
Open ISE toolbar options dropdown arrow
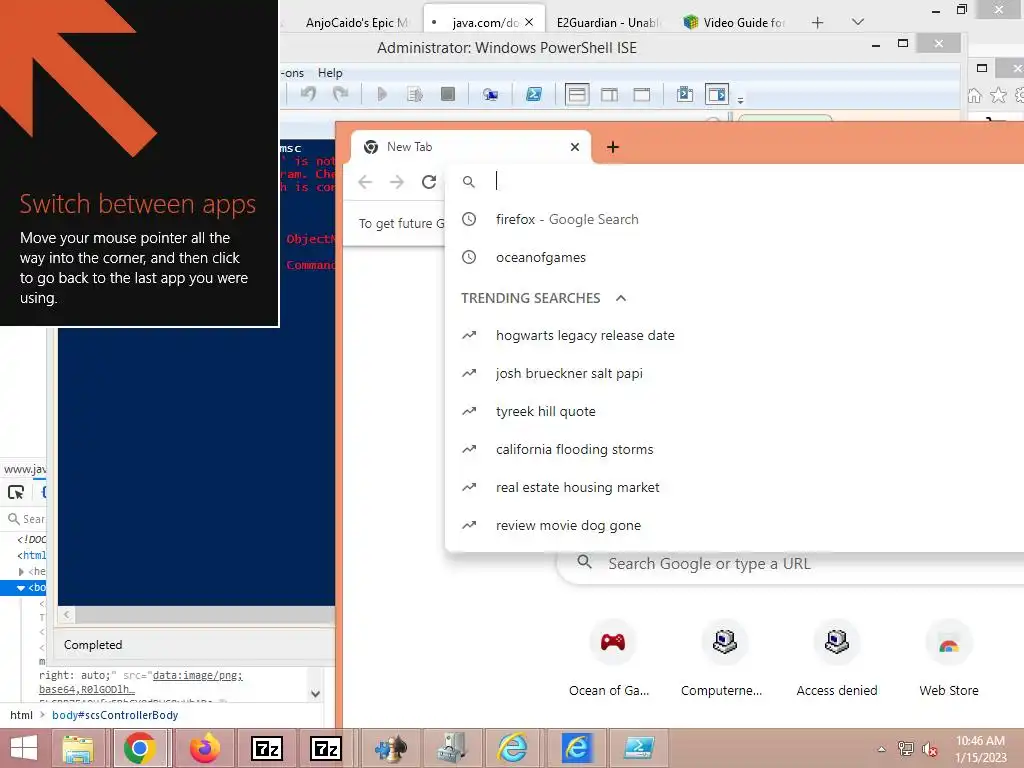tap(741, 101)
